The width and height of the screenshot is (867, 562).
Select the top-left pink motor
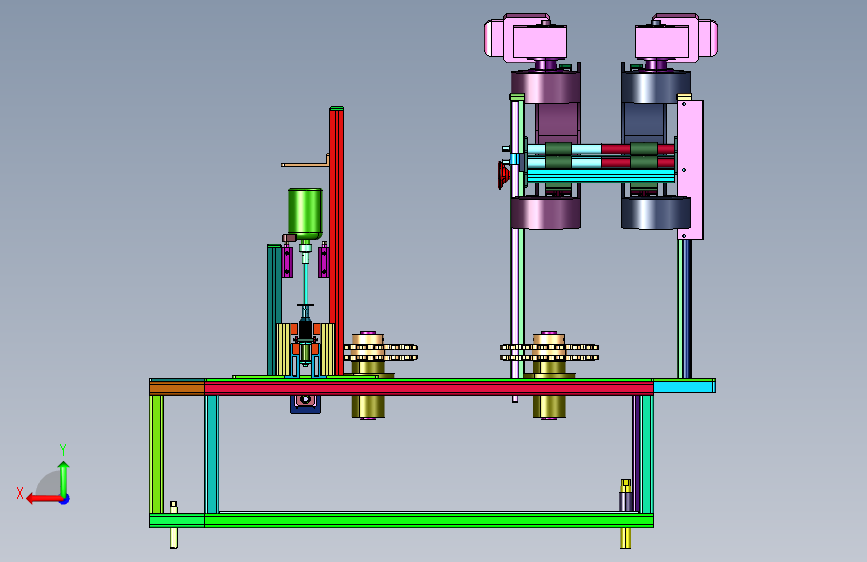526,38
